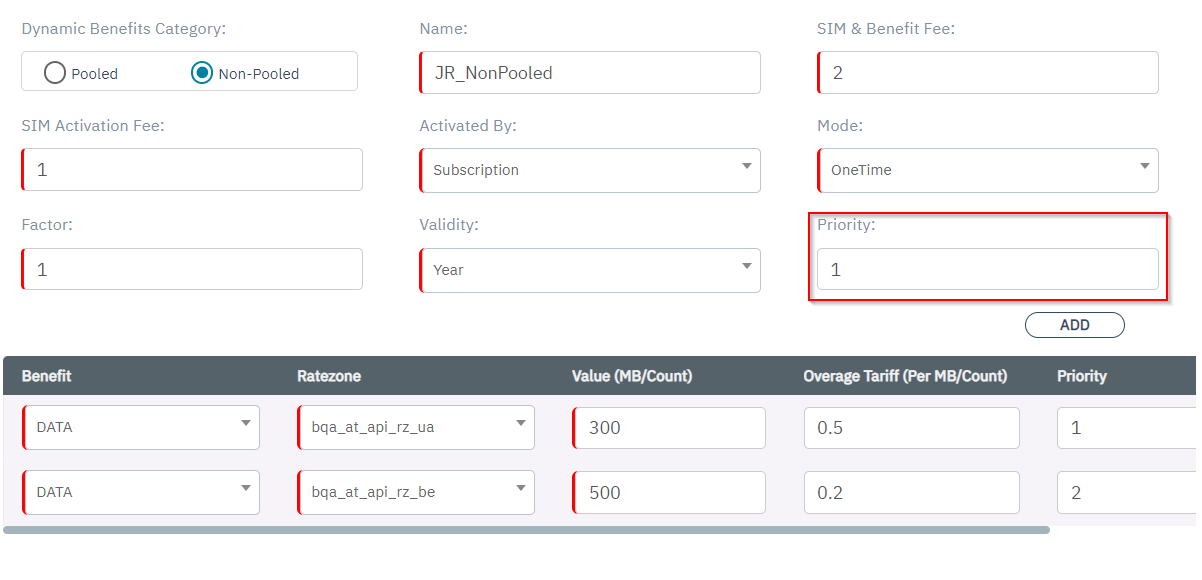Expand the bqa_at_api_rz_be ratezone dropdown
The height and width of the screenshot is (580, 1202).
click(x=416, y=492)
